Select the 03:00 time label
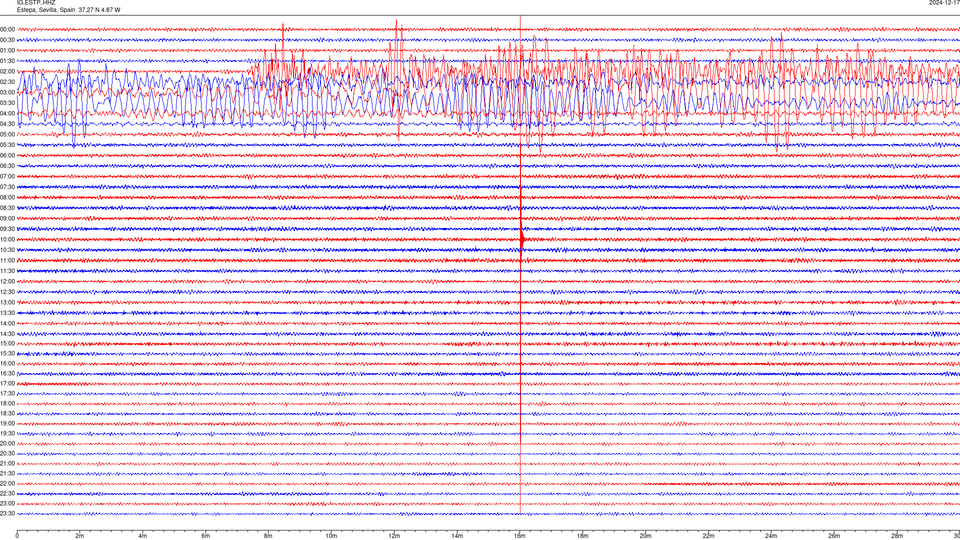Viewport: 960px width, 540px height. (x=7, y=92)
